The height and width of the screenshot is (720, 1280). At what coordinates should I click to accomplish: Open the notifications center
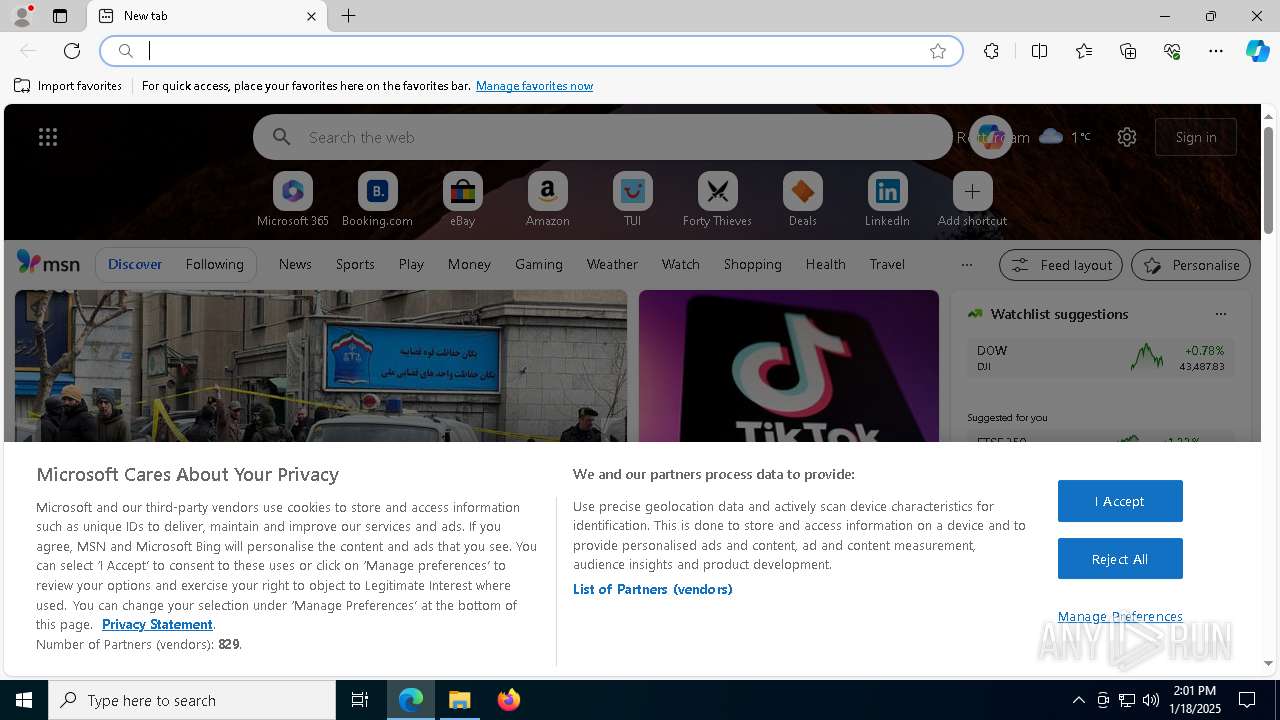tap(1247, 700)
